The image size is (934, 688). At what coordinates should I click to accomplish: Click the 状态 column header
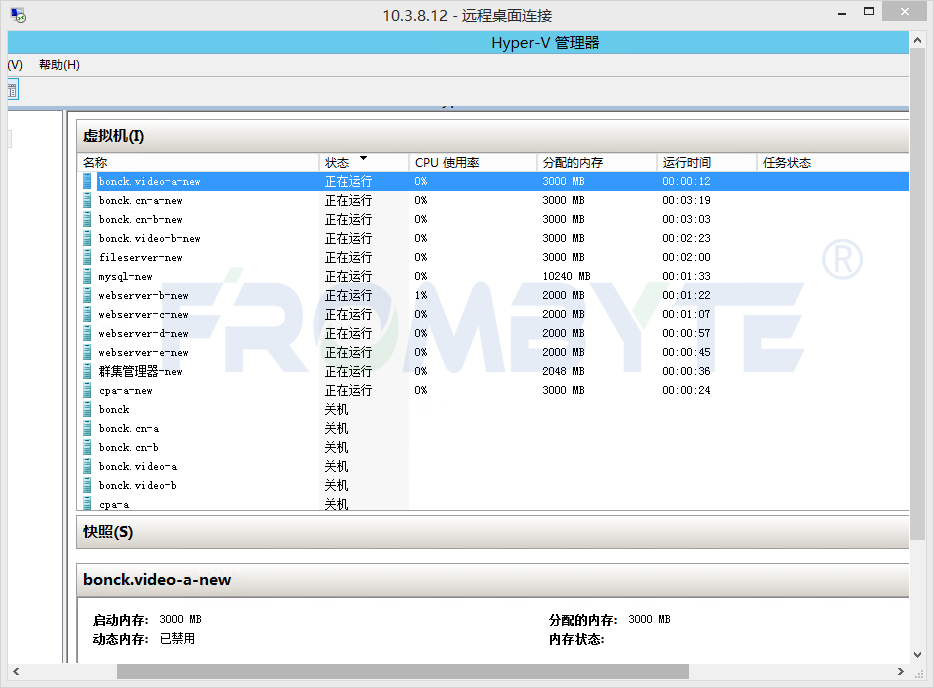click(x=363, y=162)
